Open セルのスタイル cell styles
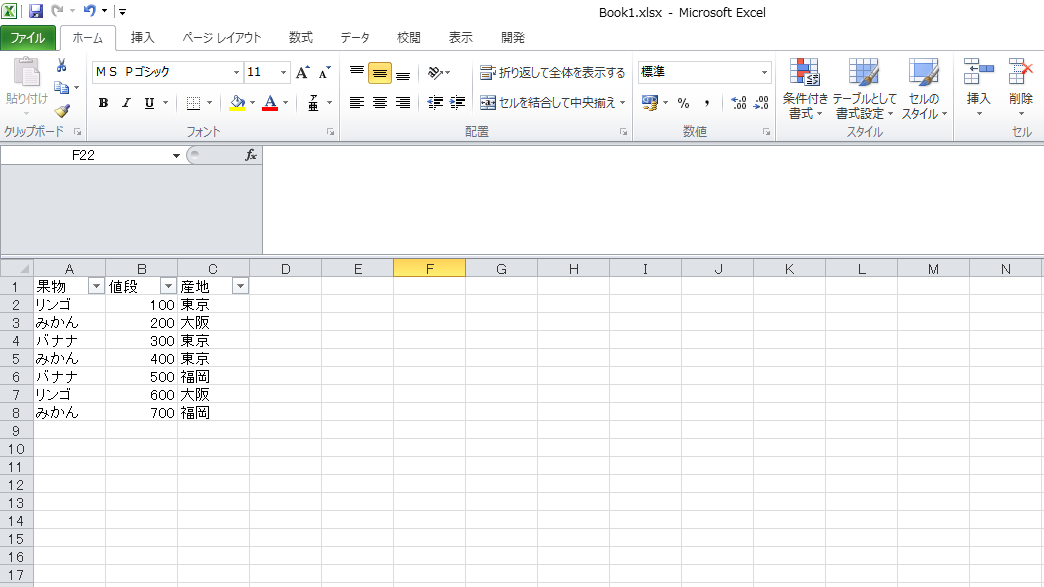The width and height of the screenshot is (1044, 587). [924, 88]
